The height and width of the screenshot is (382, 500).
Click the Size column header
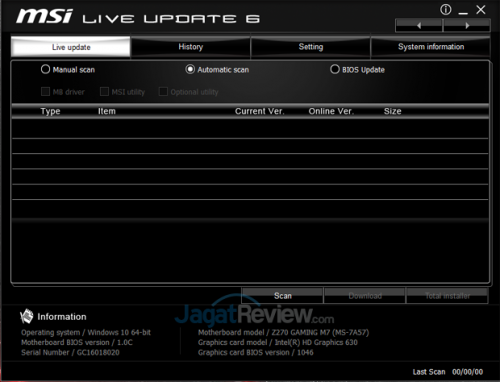tap(393, 111)
